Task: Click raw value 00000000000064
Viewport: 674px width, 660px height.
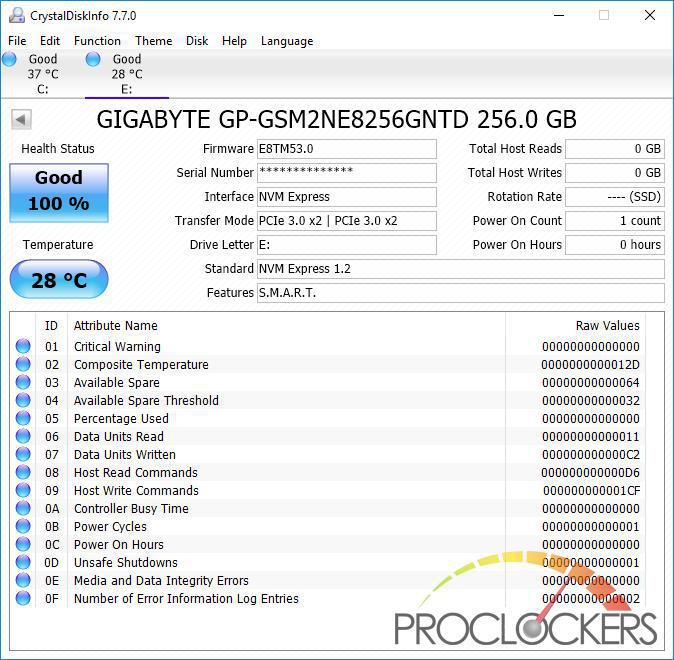Action: [x=591, y=383]
